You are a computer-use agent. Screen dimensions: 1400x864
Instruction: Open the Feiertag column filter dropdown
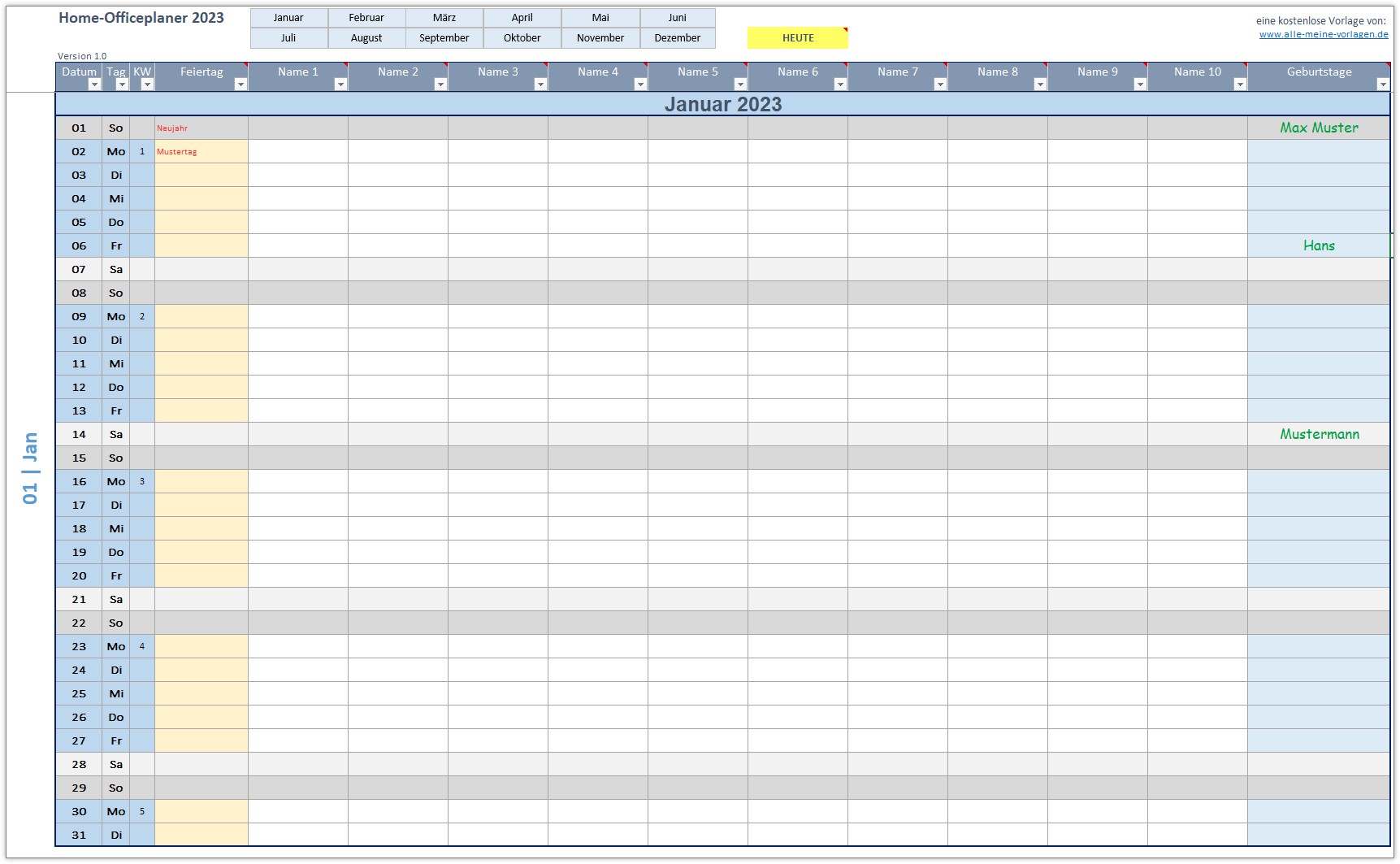(240, 85)
